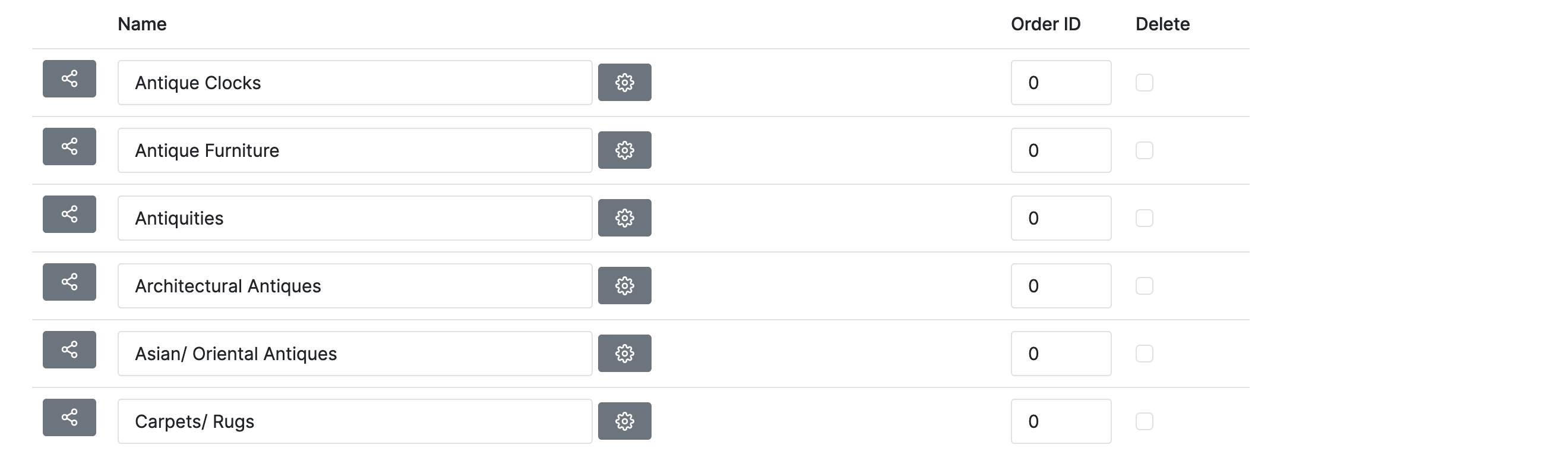
Task: Click the share icon beside Antique Clocks
Action: 69,78
